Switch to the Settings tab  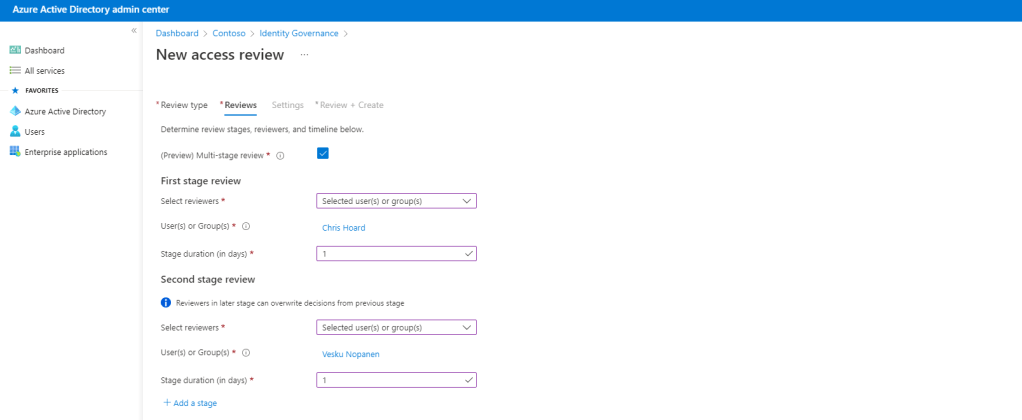click(x=287, y=105)
